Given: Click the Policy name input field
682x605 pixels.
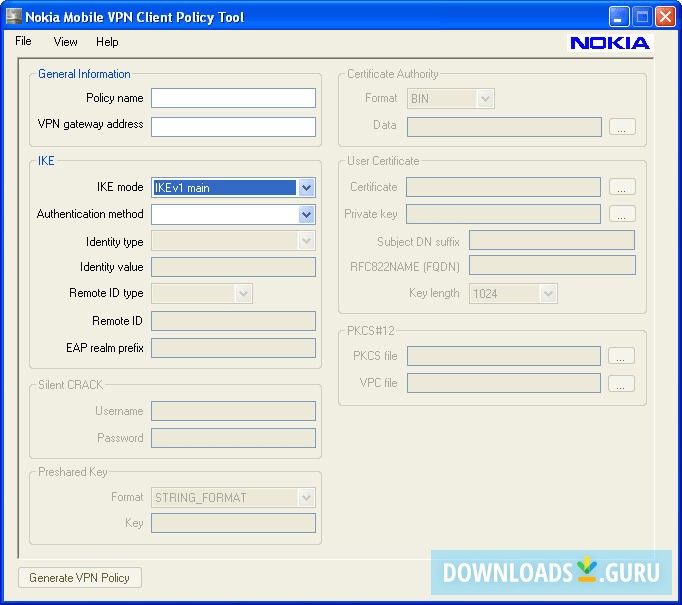Looking at the screenshot, I should pyautogui.click(x=233, y=98).
